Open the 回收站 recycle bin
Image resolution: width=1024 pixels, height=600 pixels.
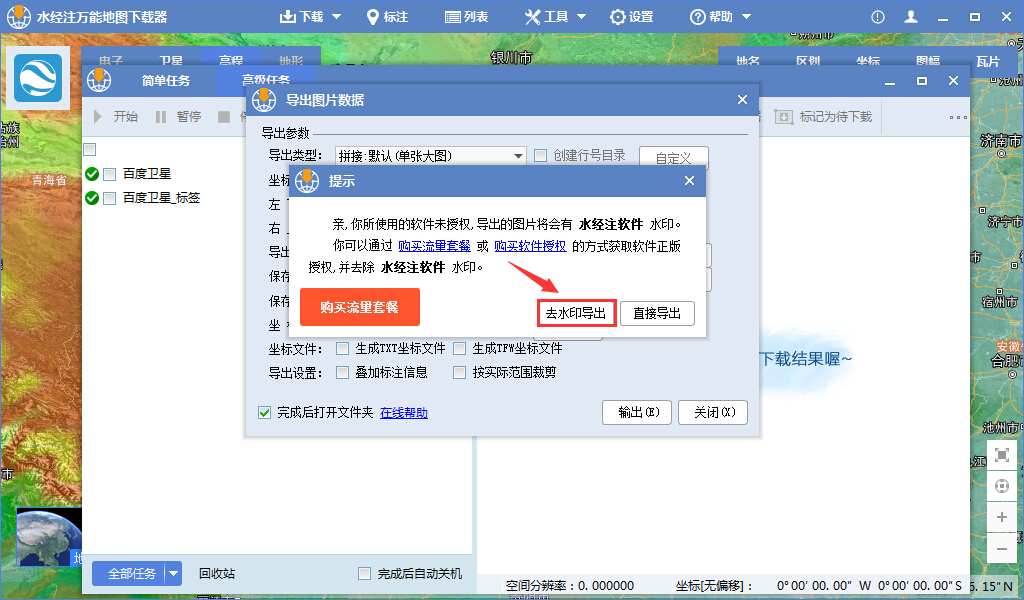click(217, 574)
